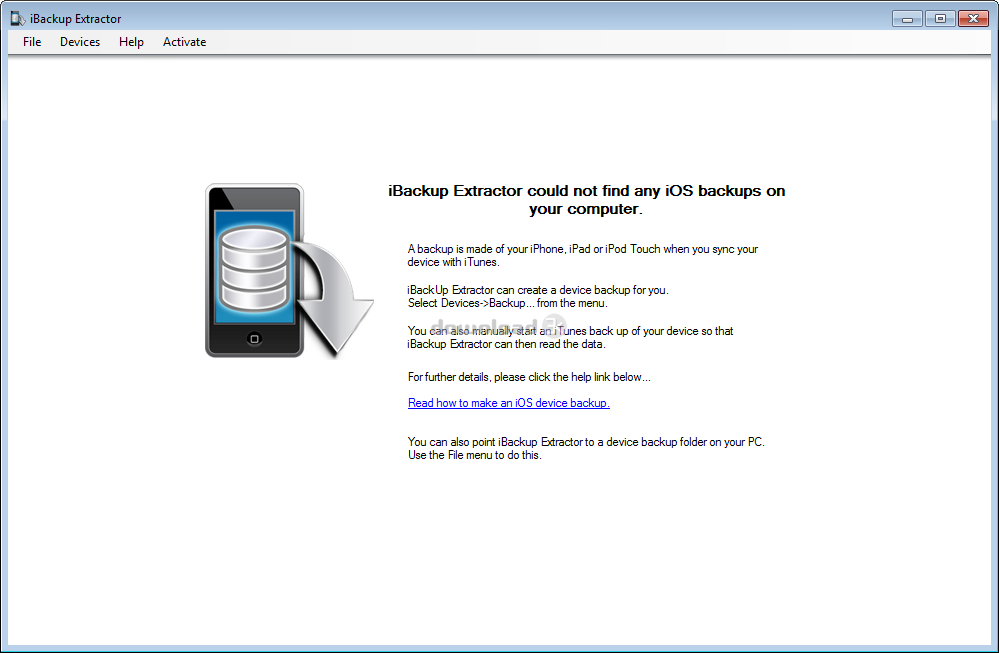
Task: Click the 'could not find any iOS backups' heading
Action: point(586,199)
